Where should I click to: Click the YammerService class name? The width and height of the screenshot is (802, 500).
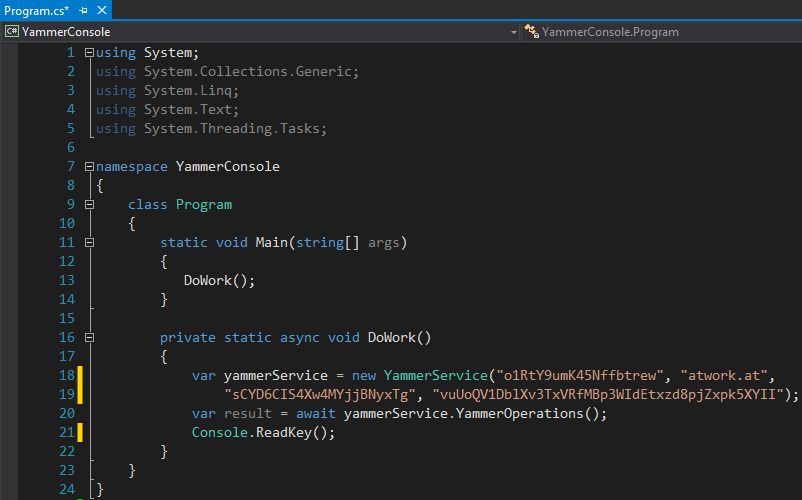431,376
